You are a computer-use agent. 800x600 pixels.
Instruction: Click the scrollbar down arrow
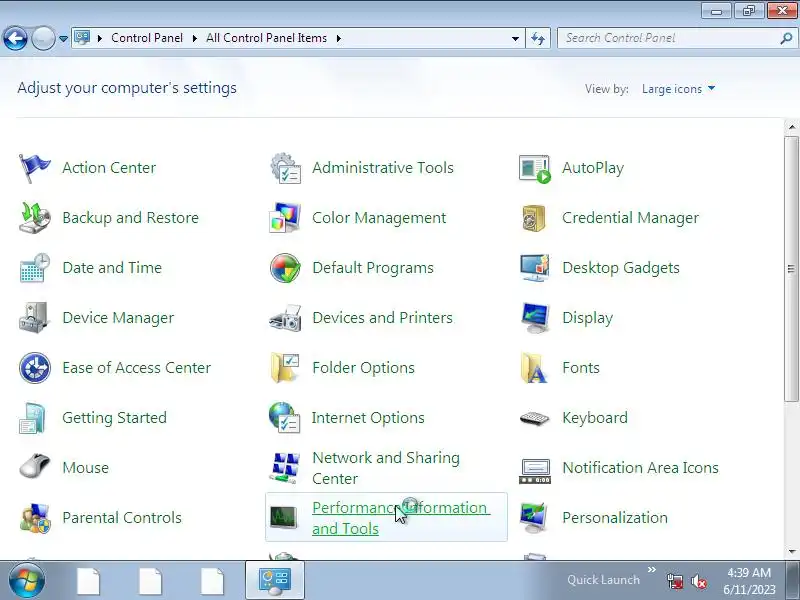click(x=791, y=552)
